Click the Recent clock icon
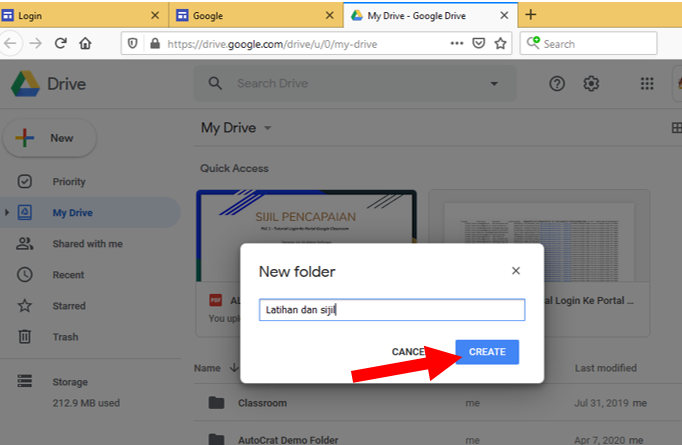 click(x=24, y=275)
